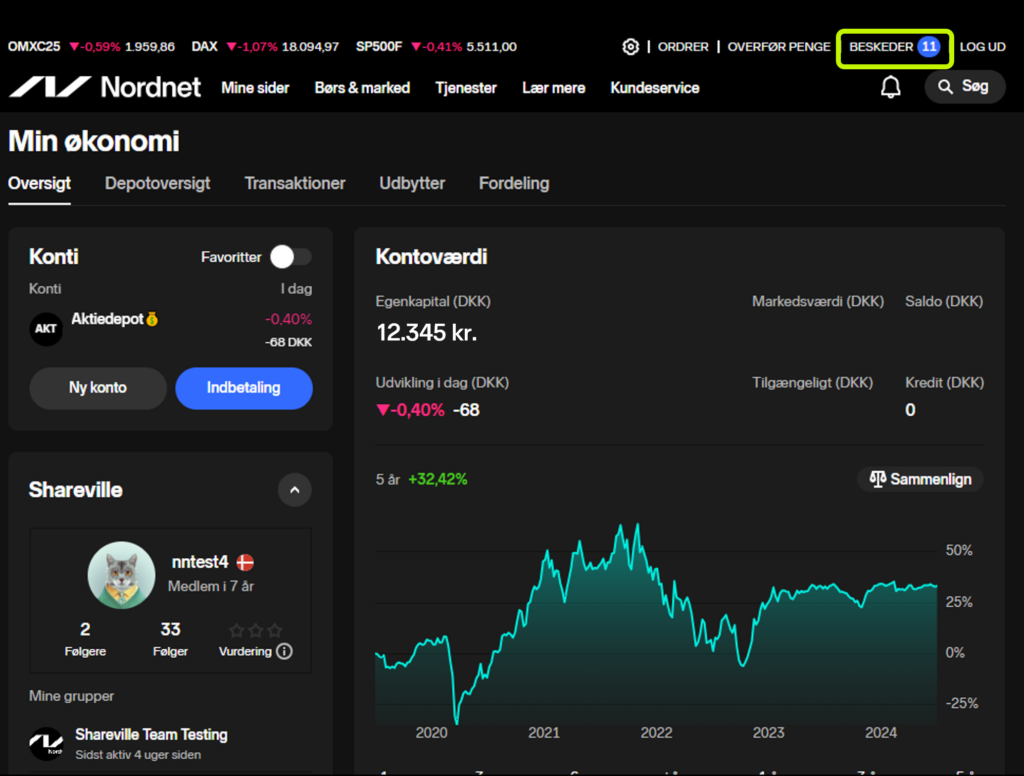The height and width of the screenshot is (776, 1024).
Task: Click the SP500F index ticker
Action: click(x=436, y=47)
